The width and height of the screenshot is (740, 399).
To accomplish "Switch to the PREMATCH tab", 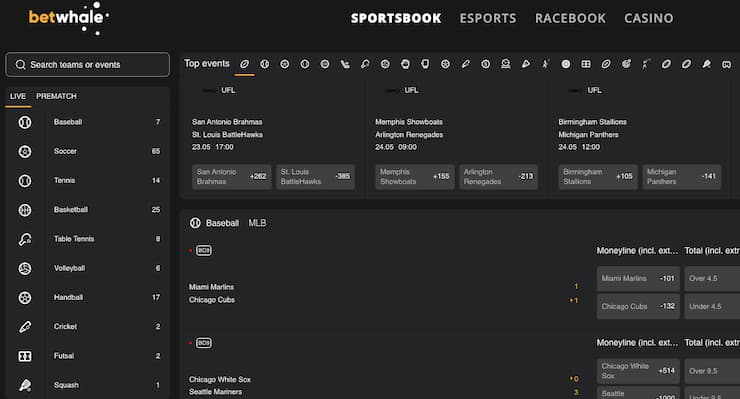I will click(x=56, y=96).
